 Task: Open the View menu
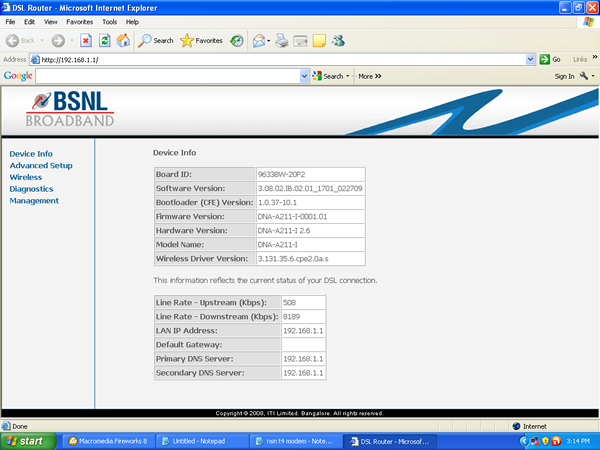click(x=51, y=22)
